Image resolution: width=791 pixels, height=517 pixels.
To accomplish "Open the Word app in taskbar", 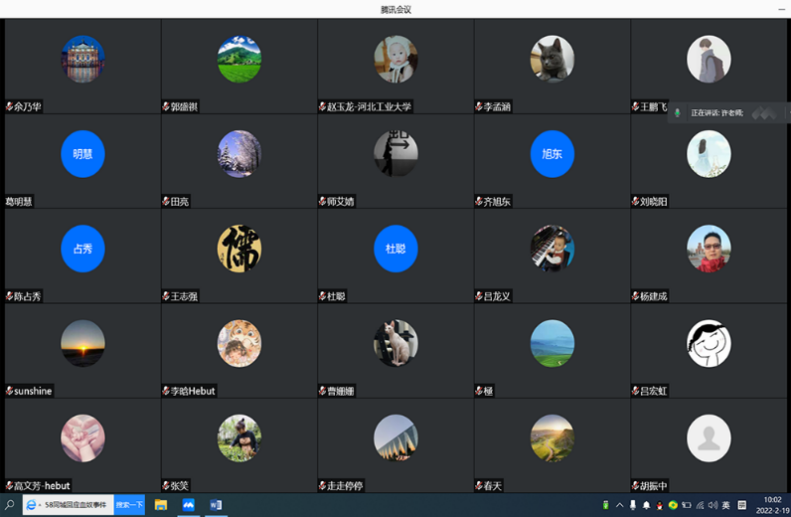I will point(216,506).
